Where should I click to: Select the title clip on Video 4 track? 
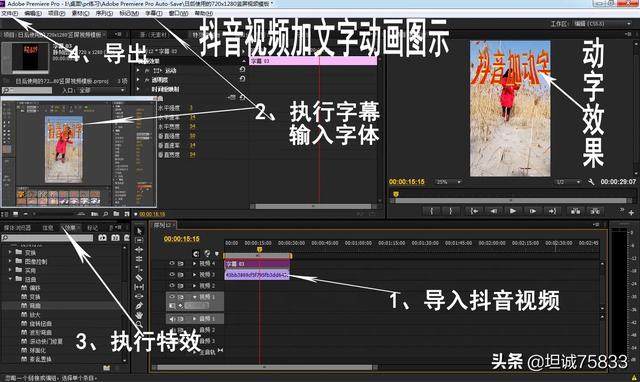tap(257, 264)
